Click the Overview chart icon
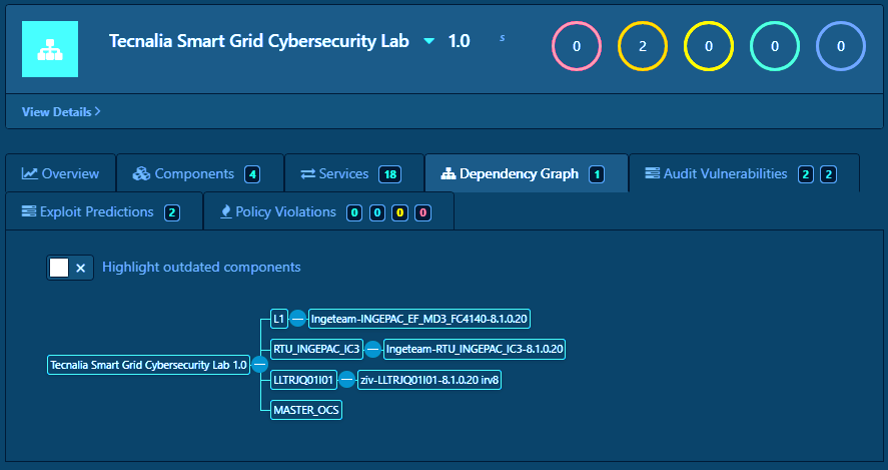The image size is (888, 470). [29, 173]
